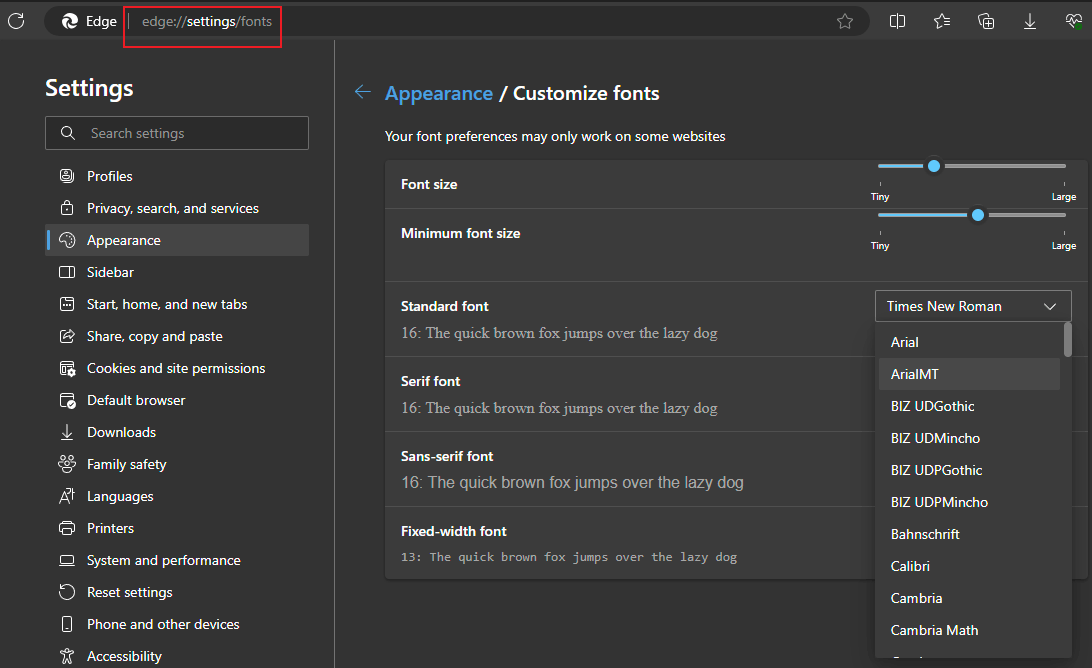Click the Sans-serif font sample text

(x=572, y=483)
